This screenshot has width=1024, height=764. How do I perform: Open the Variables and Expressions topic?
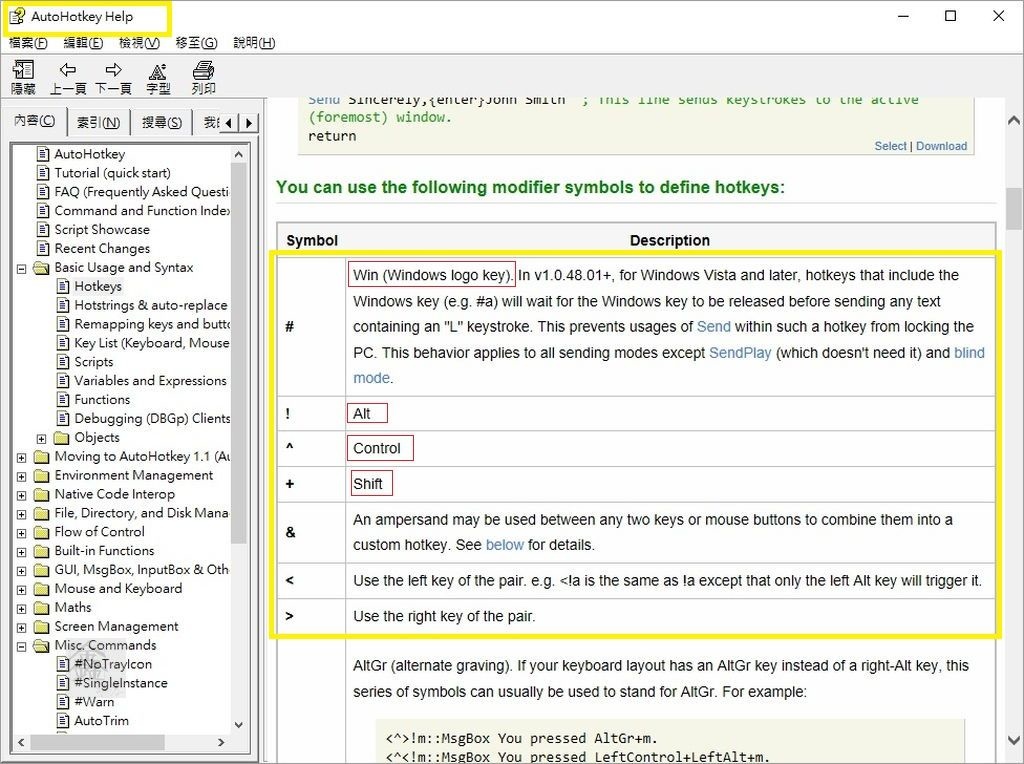pos(150,381)
